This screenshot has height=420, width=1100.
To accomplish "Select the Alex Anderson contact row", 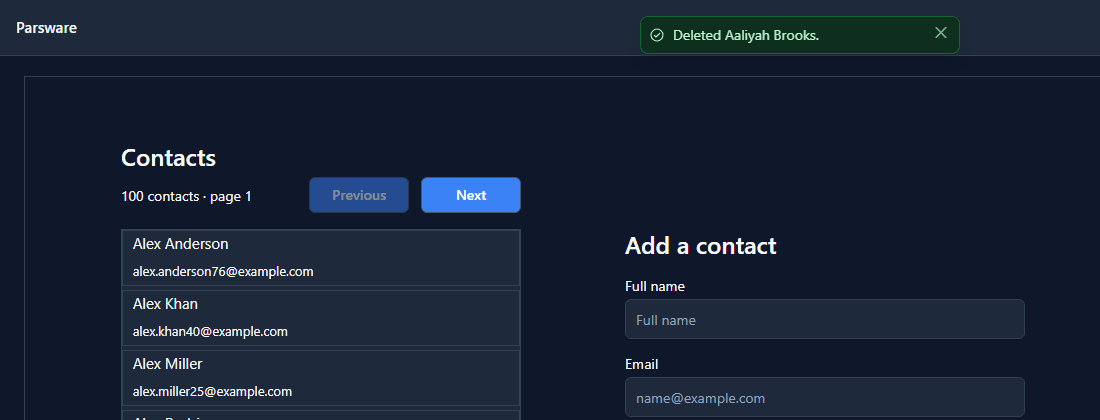I will (321, 257).
